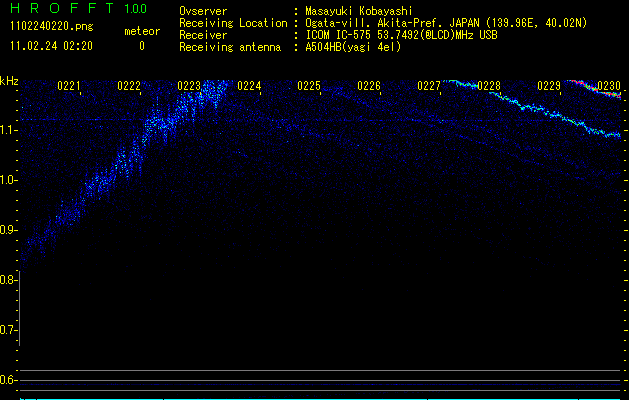This screenshot has height=400, width=629.
Task: Click the Receiving Location label
Action: coord(233,24)
